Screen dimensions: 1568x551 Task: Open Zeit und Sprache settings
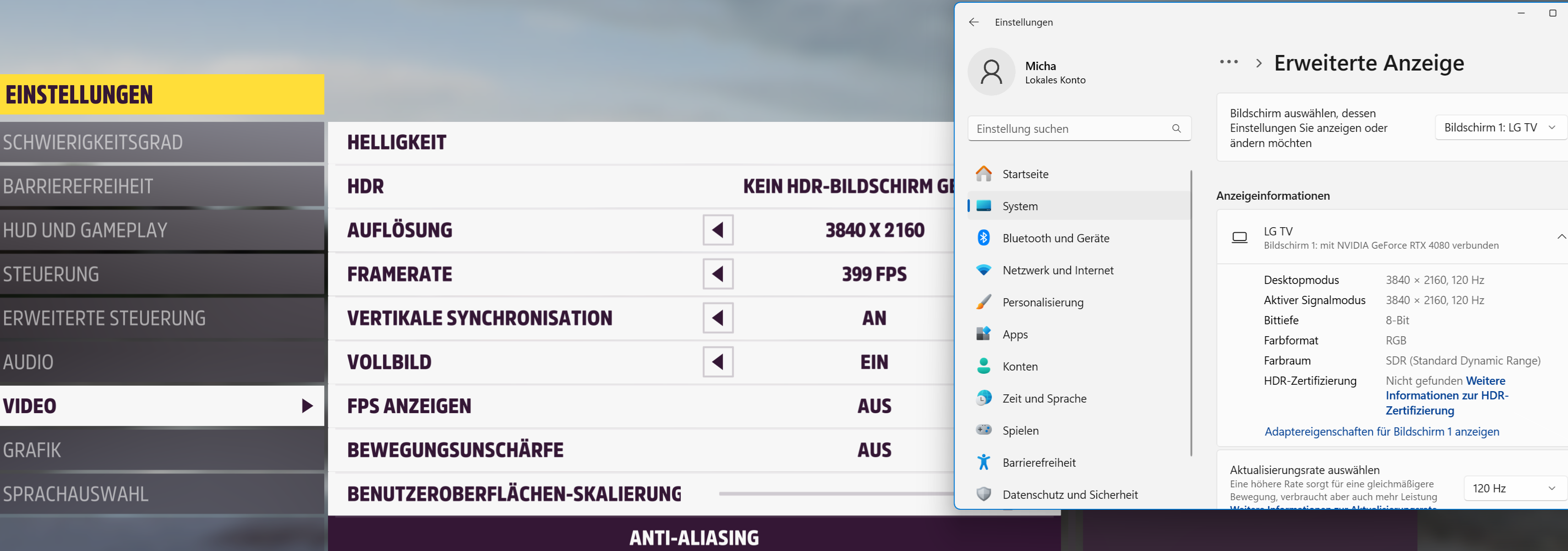[1044, 398]
